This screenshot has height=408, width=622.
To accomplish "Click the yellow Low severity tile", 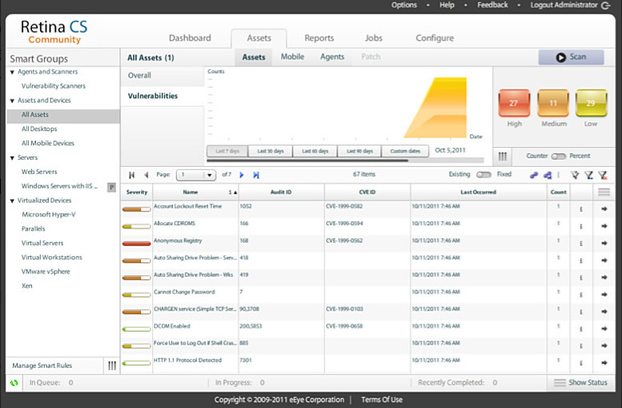I will [x=591, y=103].
